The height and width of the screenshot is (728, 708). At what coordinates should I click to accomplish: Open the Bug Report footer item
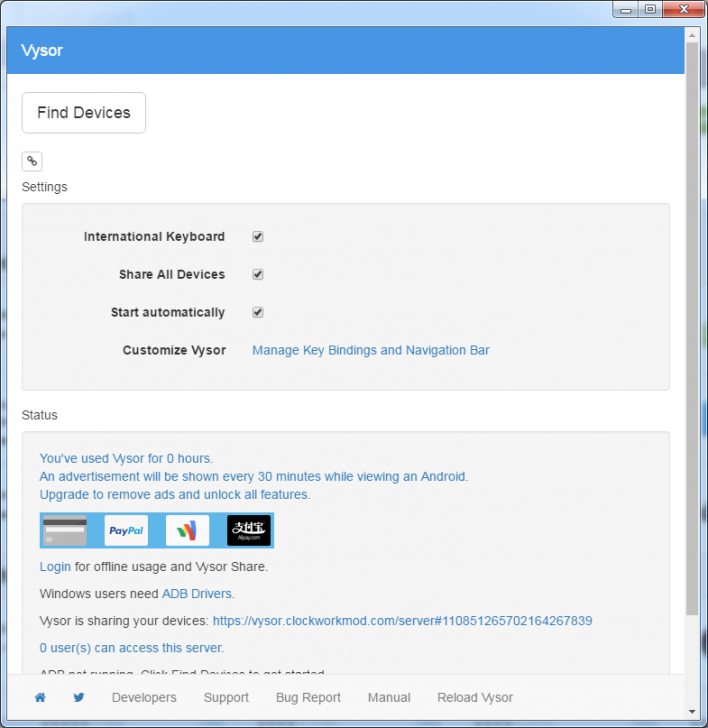pyautogui.click(x=308, y=697)
